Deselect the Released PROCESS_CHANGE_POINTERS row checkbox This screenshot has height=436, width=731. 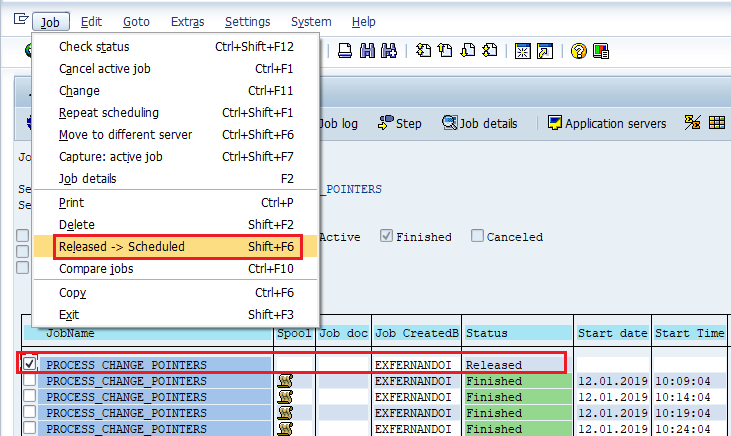pyautogui.click(x=29, y=363)
